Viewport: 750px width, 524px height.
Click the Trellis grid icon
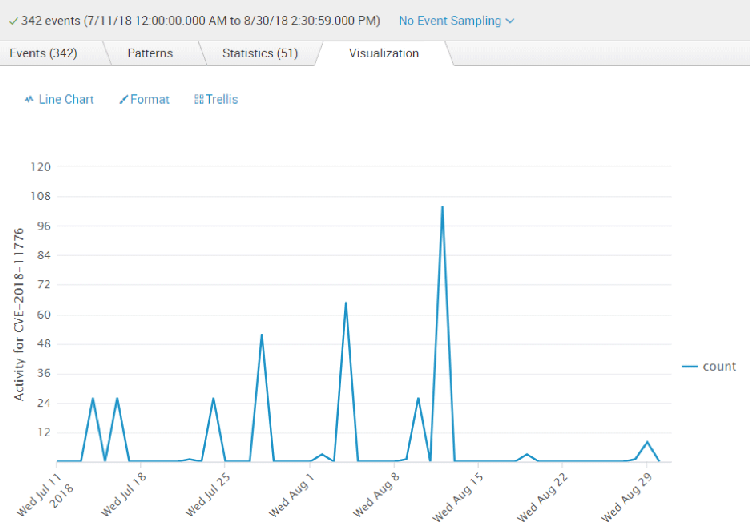coord(199,100)
